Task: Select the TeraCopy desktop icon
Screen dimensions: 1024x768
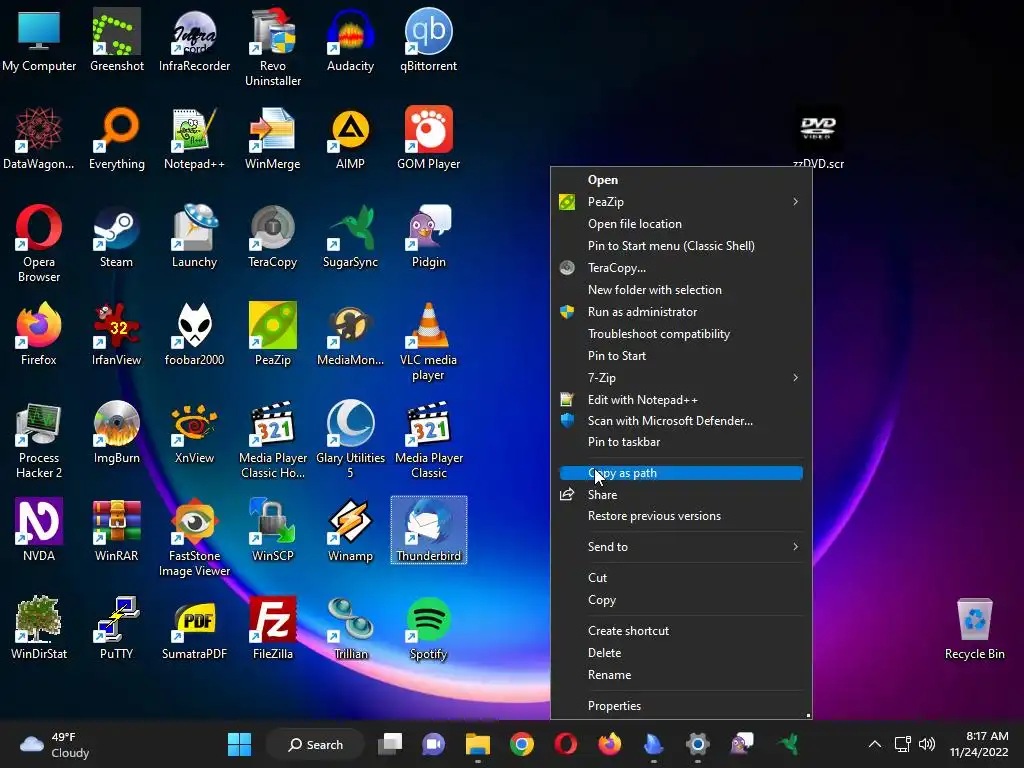Action: coord(272,236)
